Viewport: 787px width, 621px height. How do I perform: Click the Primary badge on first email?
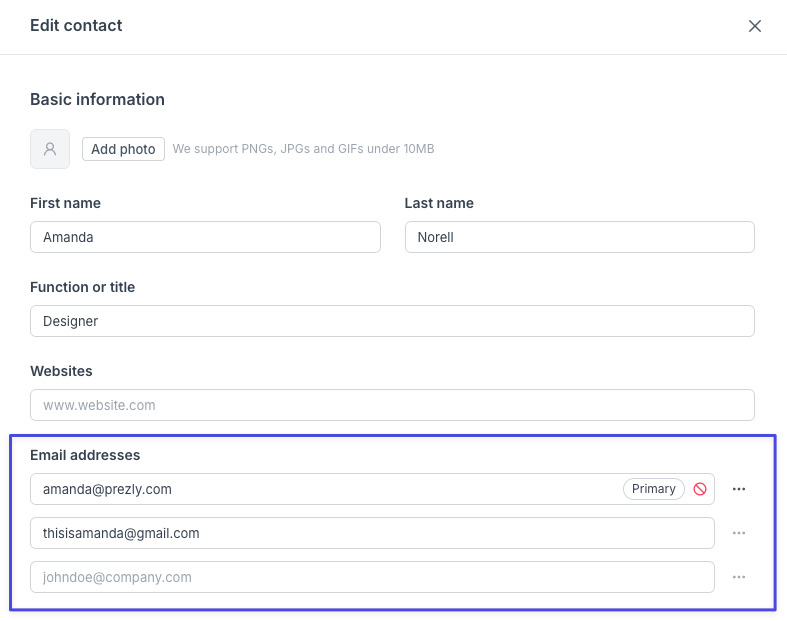click(x=654, y=489)
